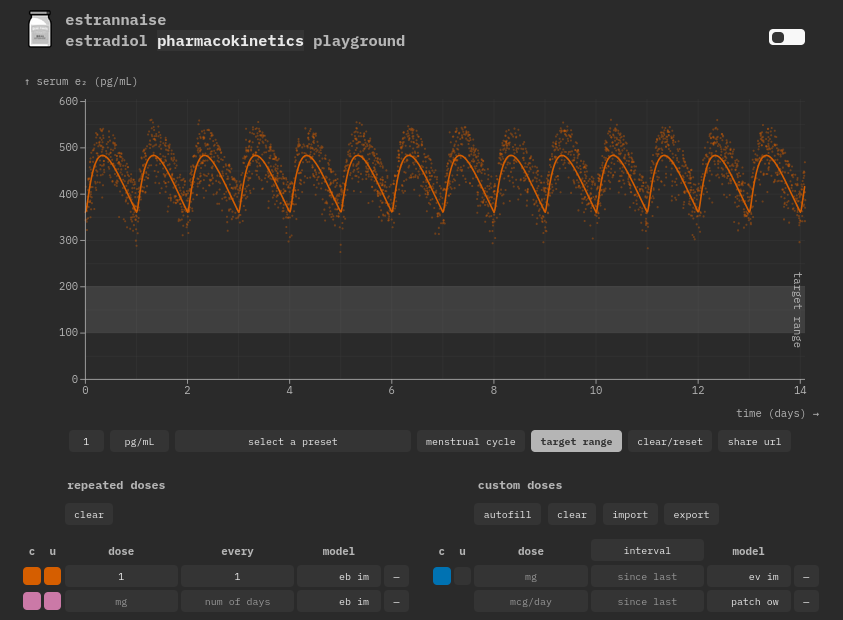Click the mcg/day dose field
Screen dimensions: 843x620
531,601
